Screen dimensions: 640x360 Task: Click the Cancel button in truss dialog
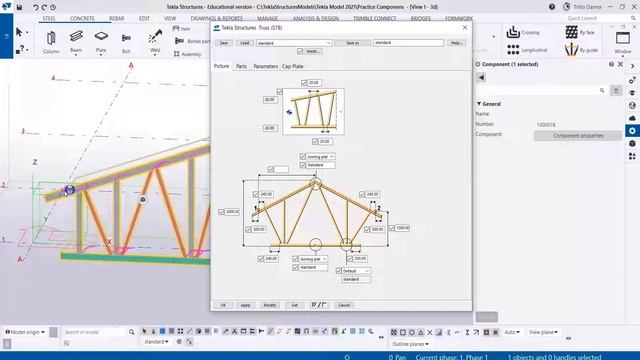coord(344,305)
